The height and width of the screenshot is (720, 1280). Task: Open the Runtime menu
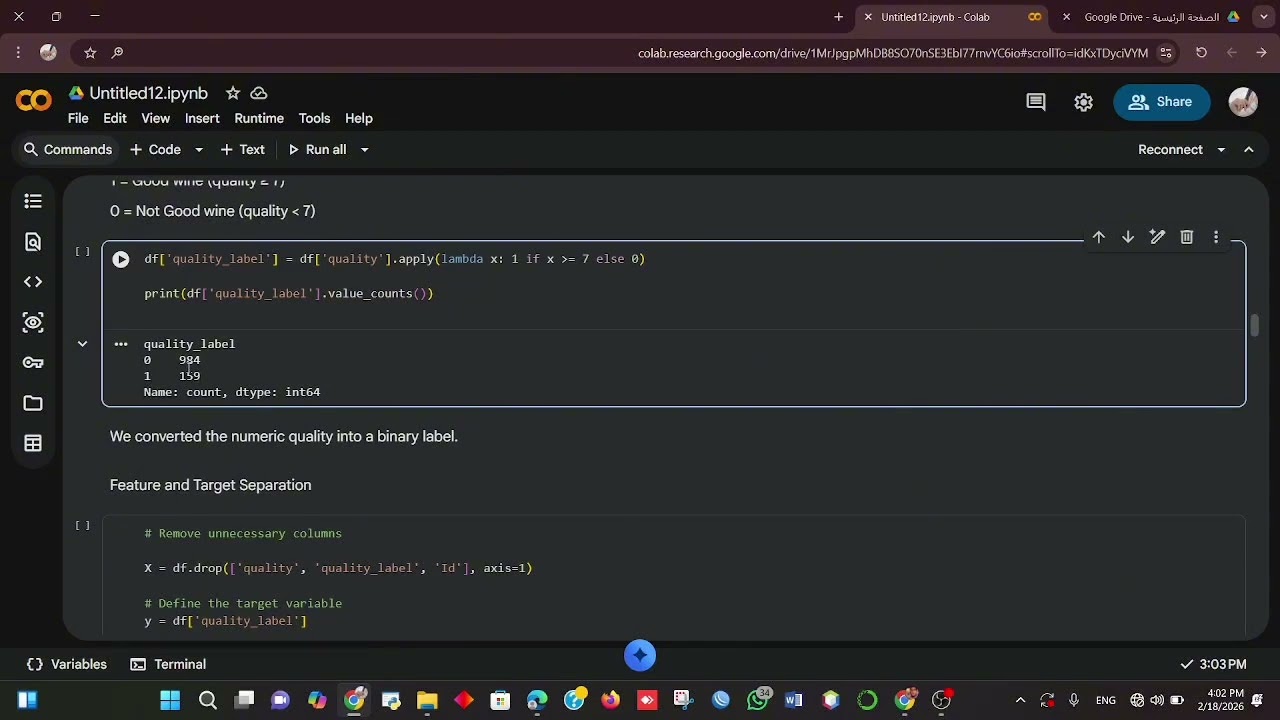click(x=259, y=118)
